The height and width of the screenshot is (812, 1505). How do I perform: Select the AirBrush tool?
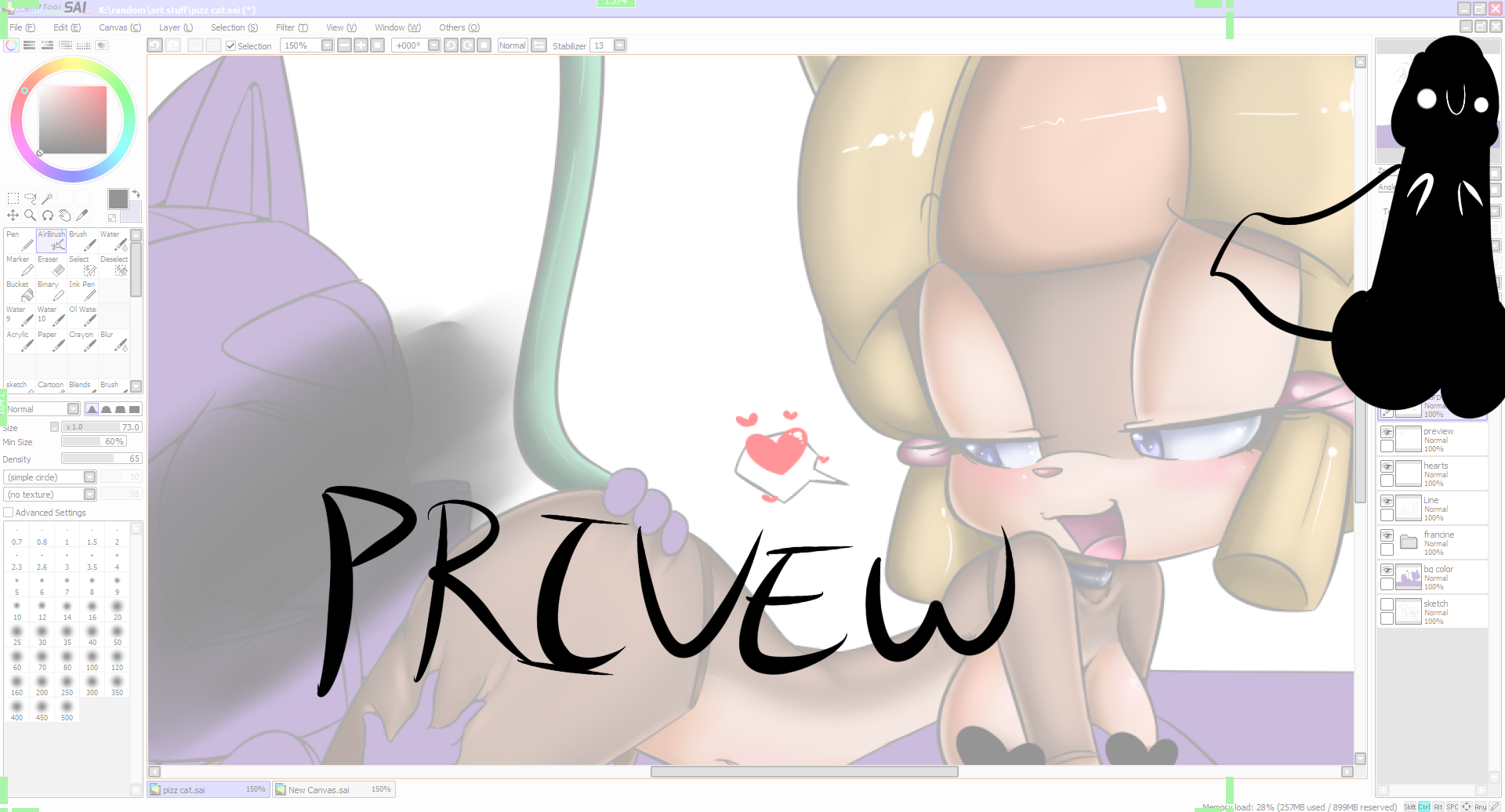pyautogui.click(x=51, y=241)
